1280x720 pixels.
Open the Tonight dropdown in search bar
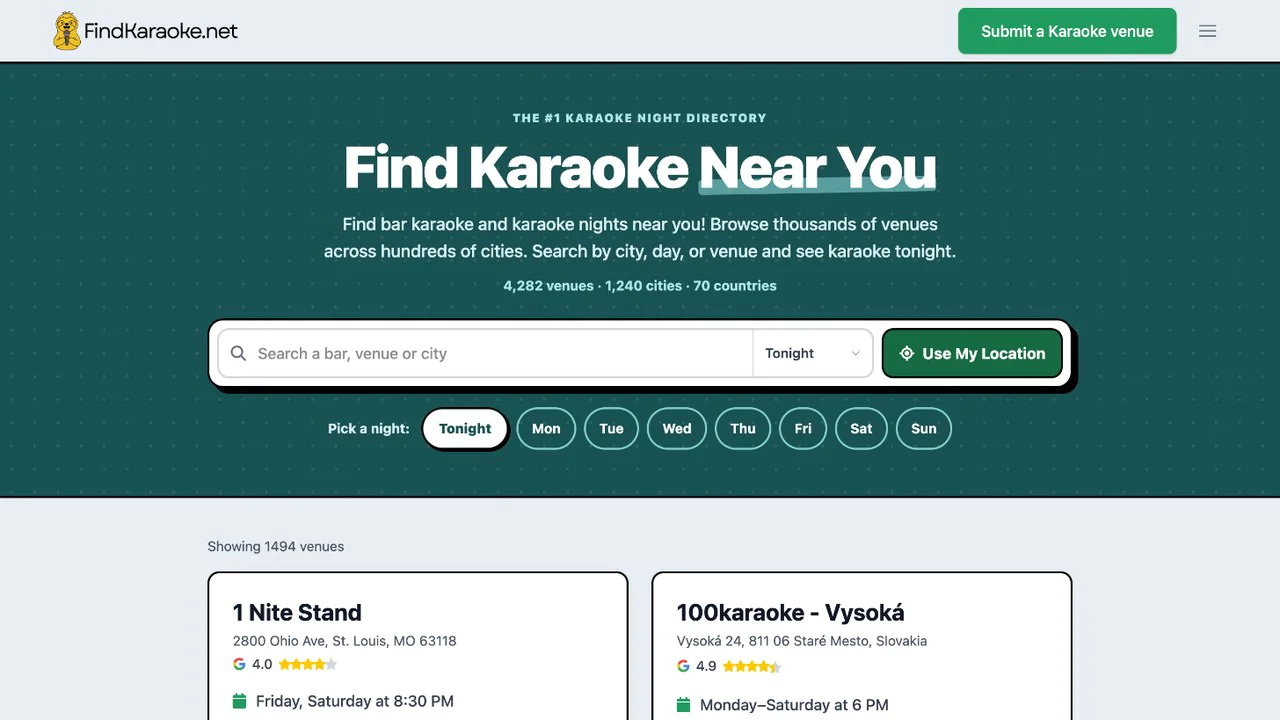click(812, 353)
